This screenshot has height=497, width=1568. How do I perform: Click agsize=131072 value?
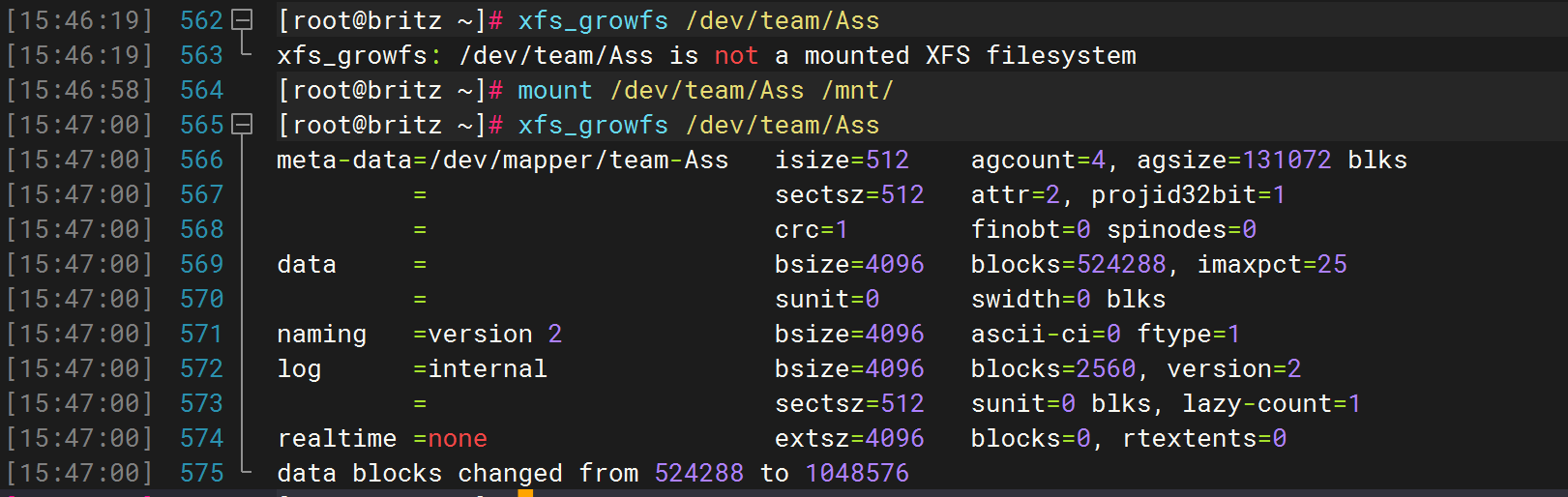(1234, 160)
